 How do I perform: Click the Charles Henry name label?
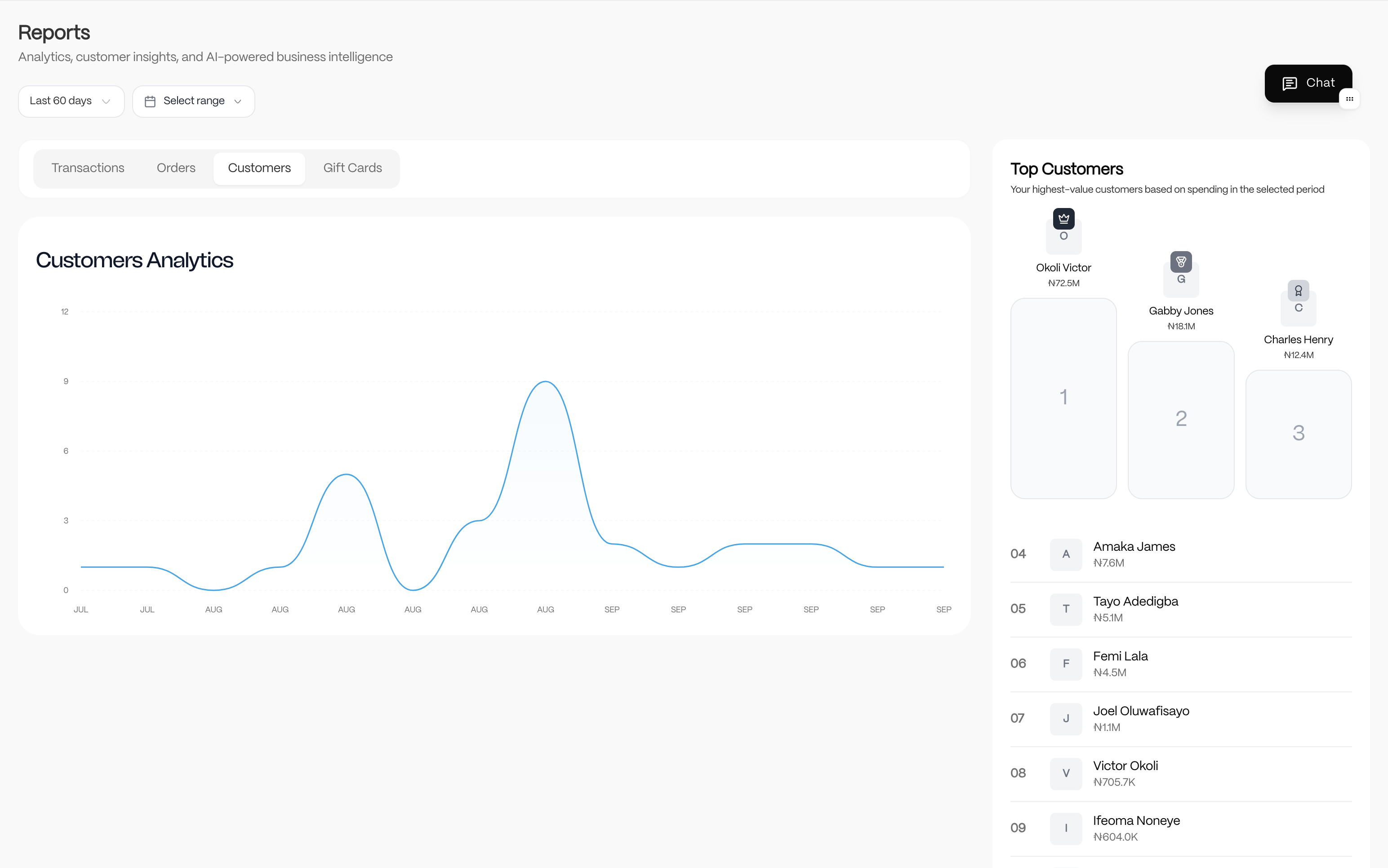coord(1298,339)
